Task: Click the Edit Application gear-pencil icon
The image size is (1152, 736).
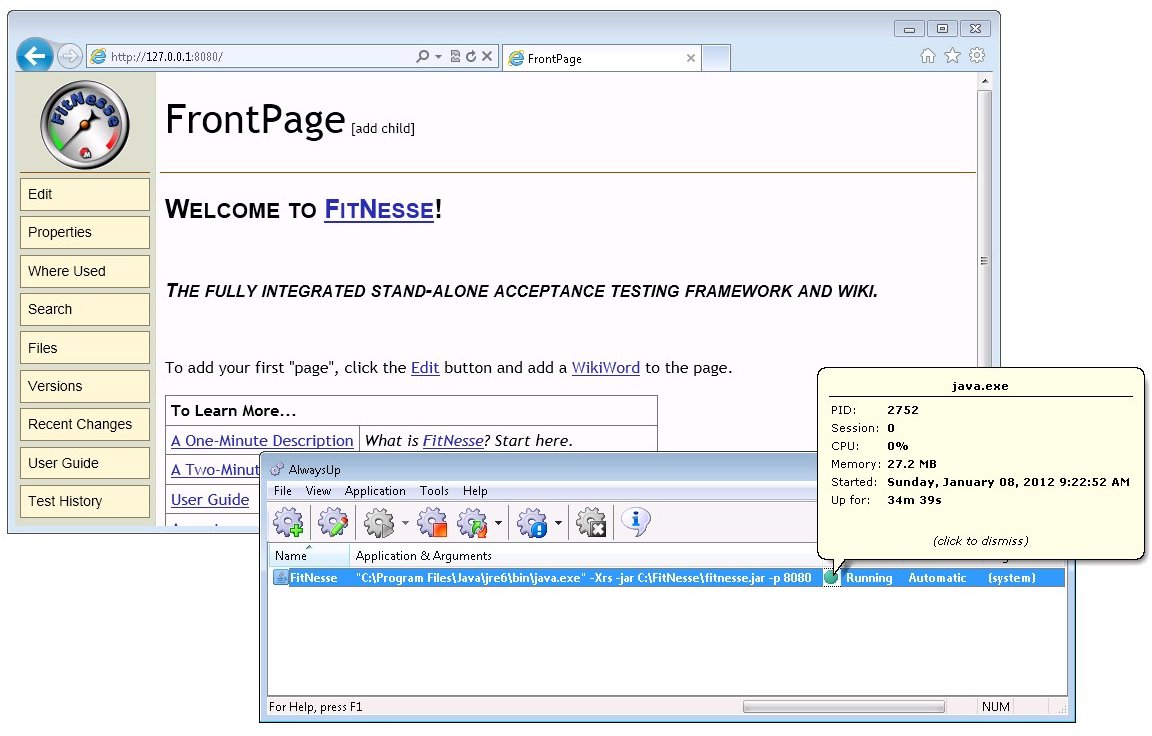Action: point(333,522)
